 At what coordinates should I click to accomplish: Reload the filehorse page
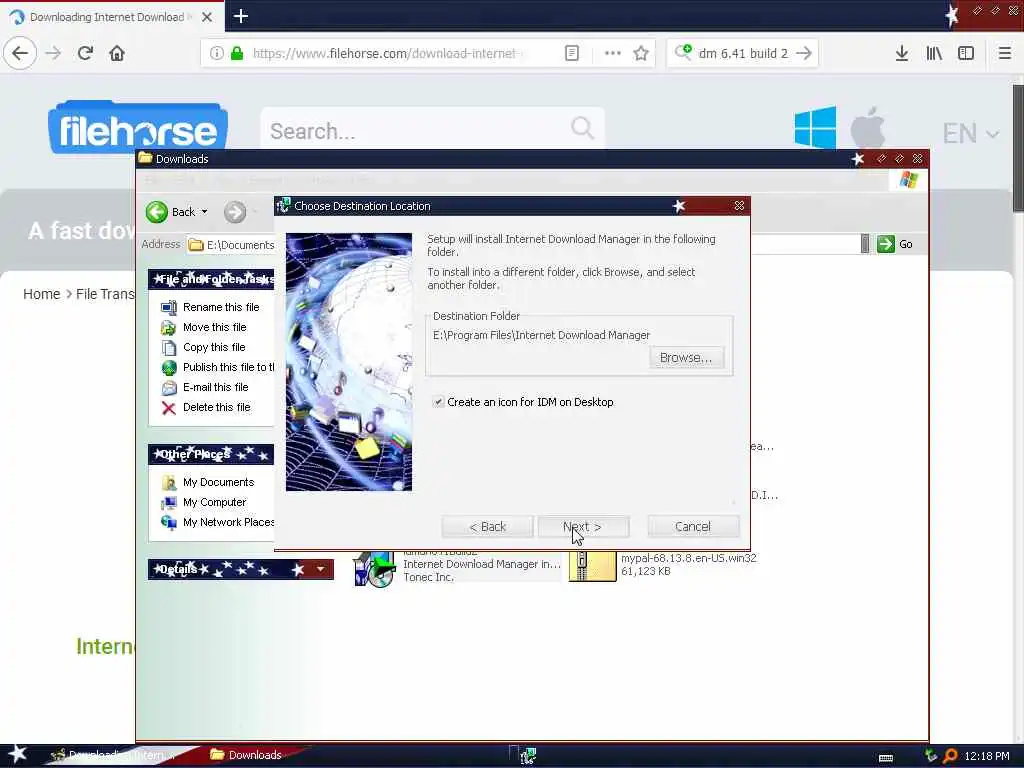[x=85, y=53]
